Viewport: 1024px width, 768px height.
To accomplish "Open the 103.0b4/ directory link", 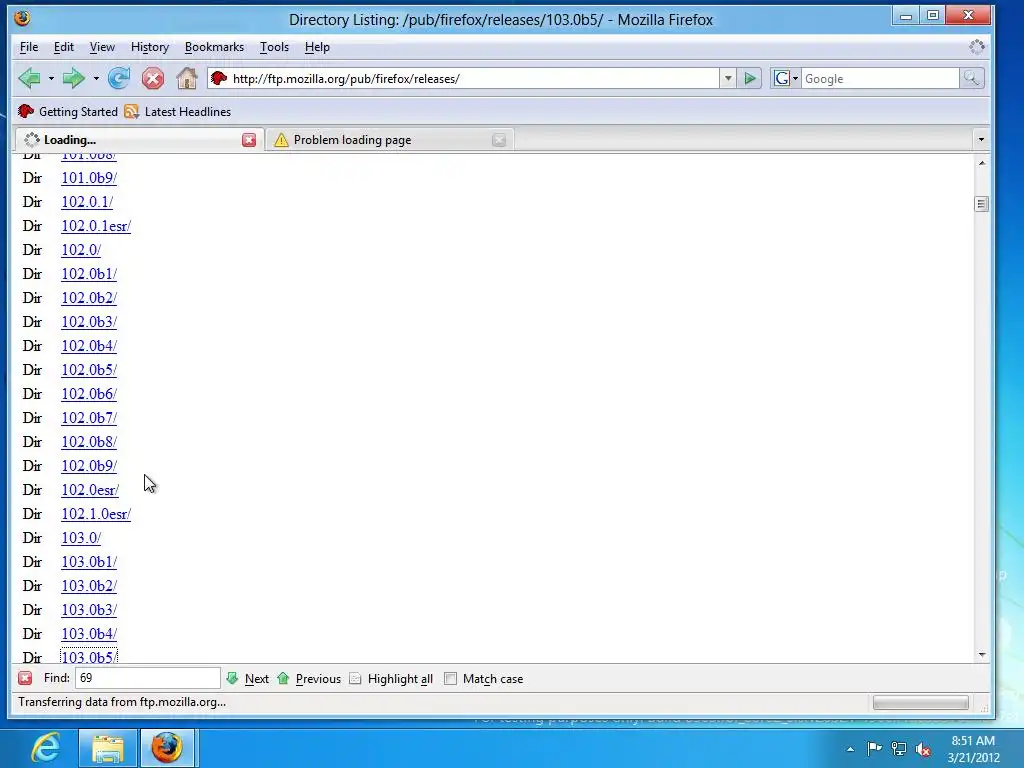I will 89,634.
